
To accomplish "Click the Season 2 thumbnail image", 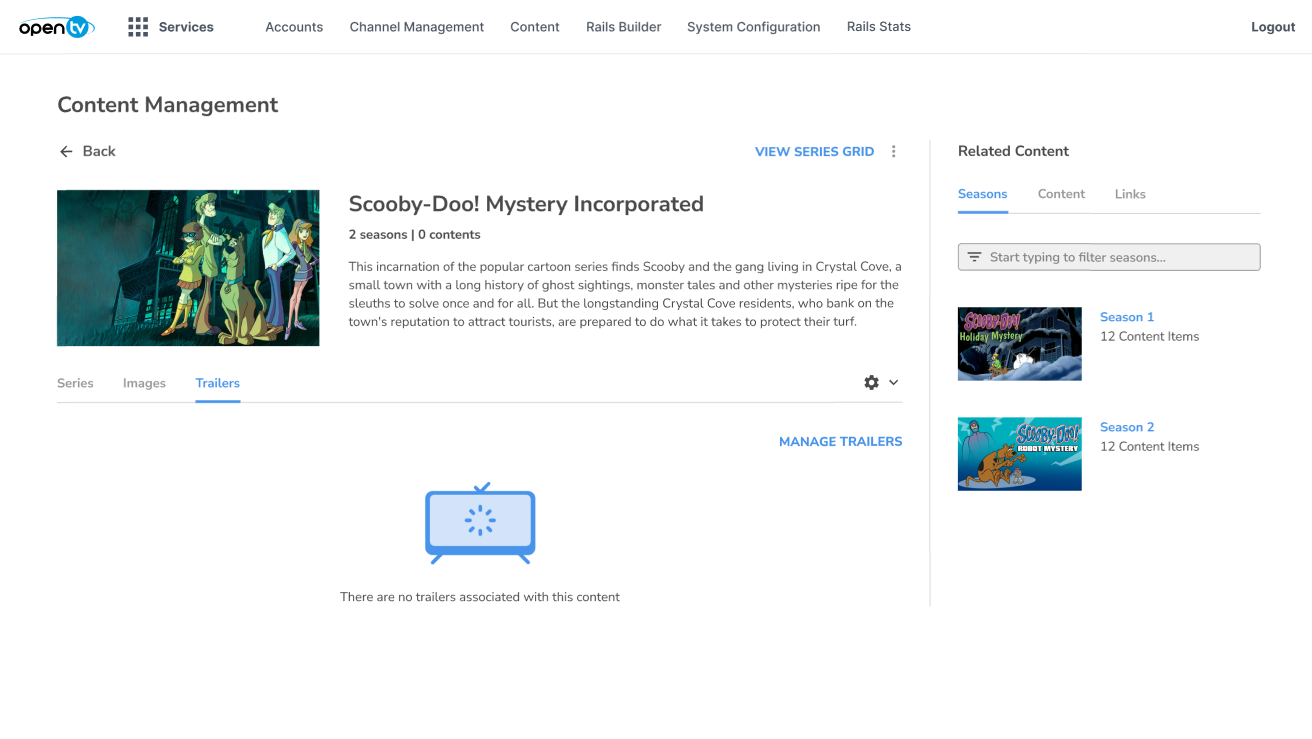I will [x=1020, y=454].
